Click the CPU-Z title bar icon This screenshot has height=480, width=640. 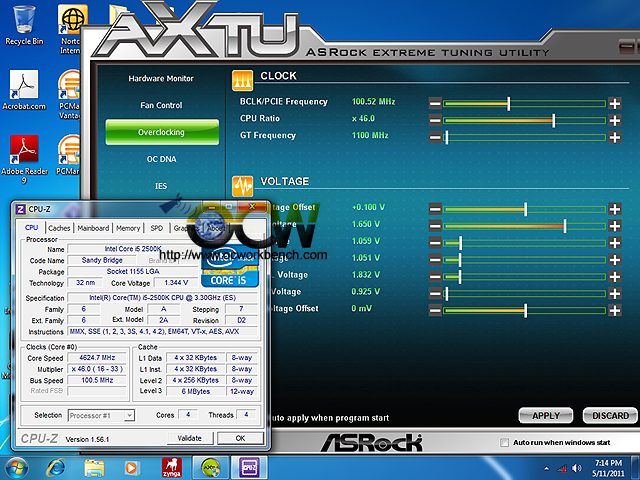pos(20,209)
